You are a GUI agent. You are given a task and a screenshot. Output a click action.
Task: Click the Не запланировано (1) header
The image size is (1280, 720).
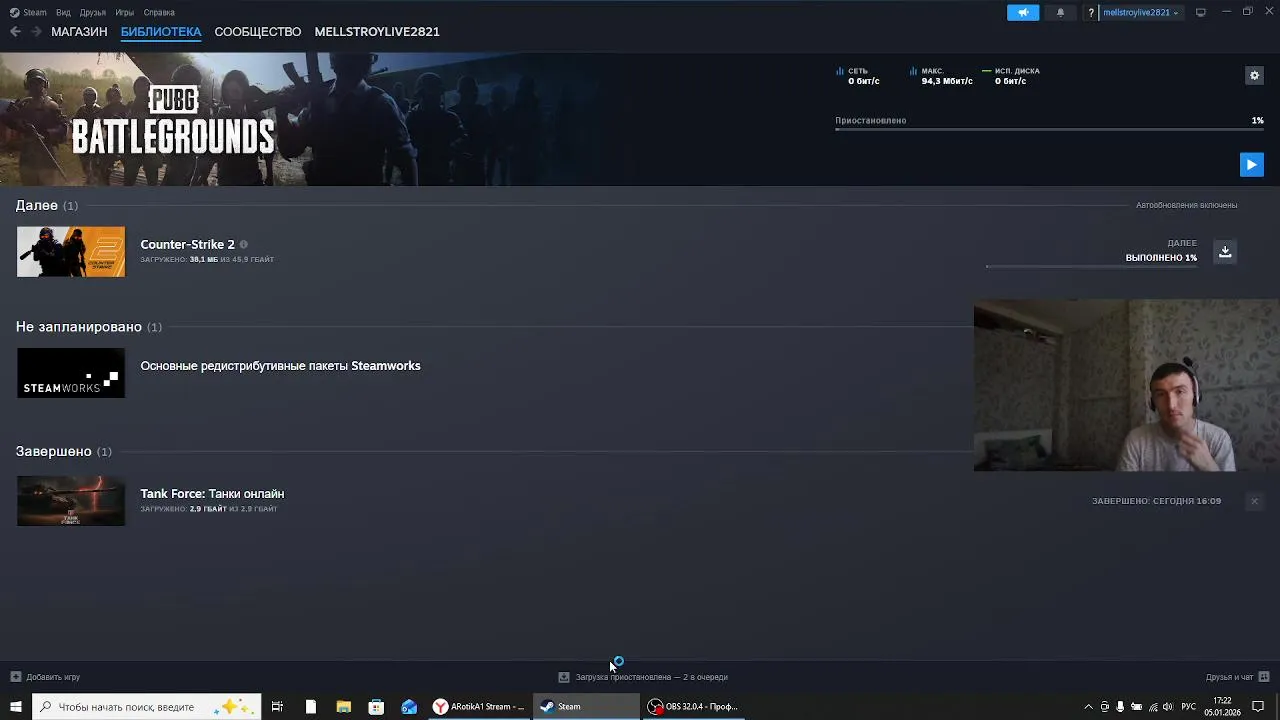(x=88, y=327)
